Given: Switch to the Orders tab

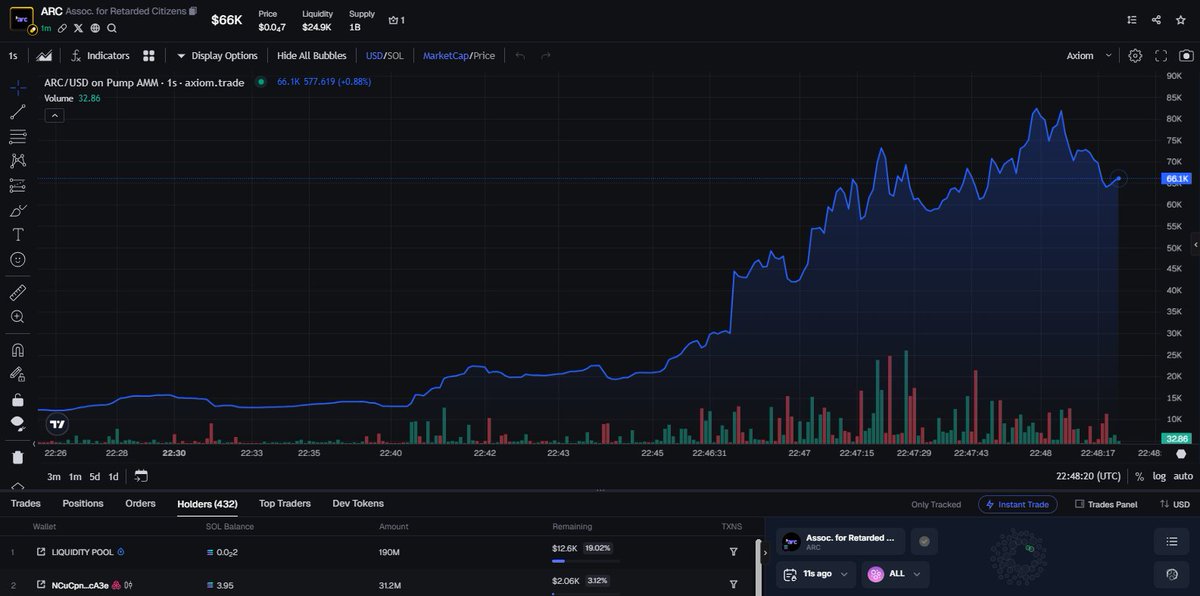Looking at the screenshot, I should (x=140, y=503).
